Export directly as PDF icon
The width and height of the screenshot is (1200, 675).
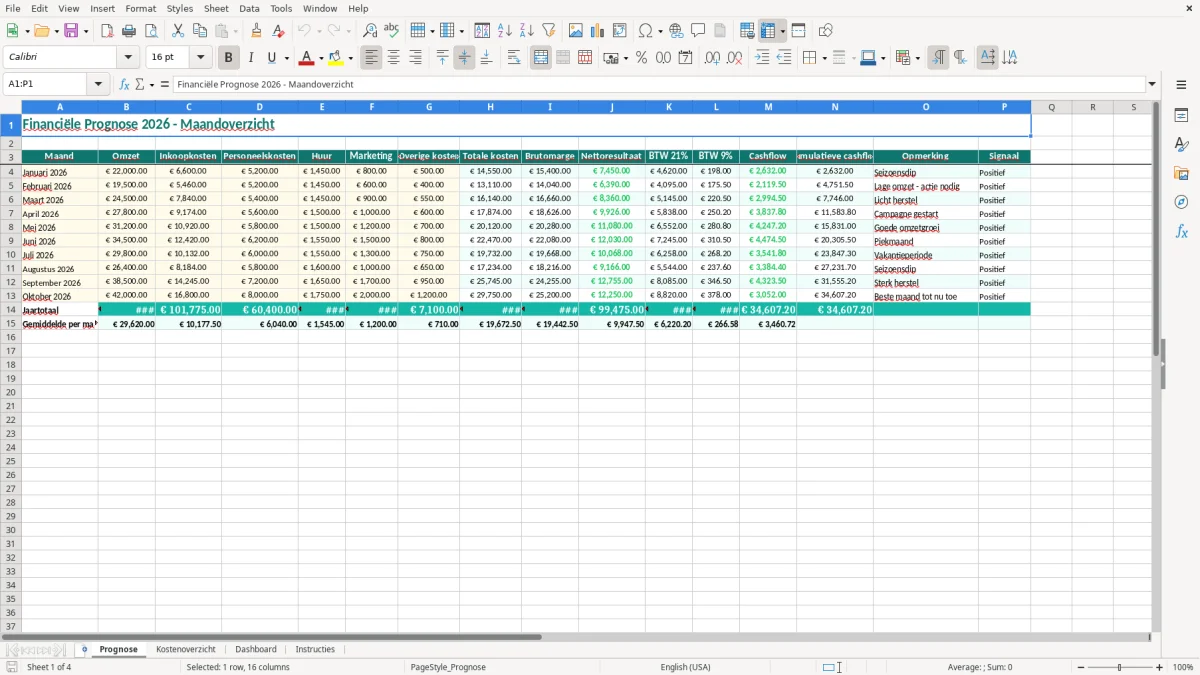click(107, 31)
